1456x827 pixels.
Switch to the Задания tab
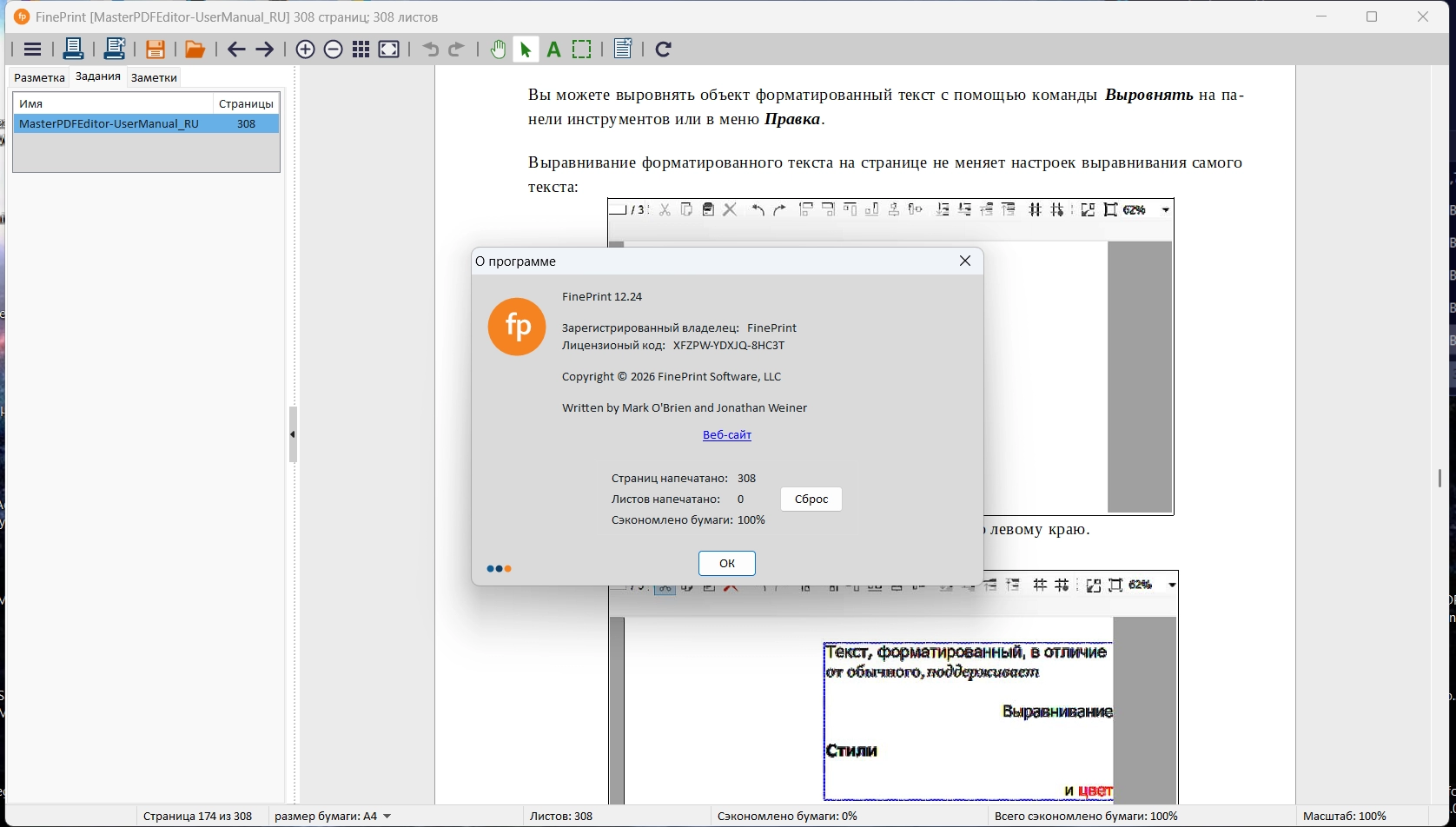98,76
